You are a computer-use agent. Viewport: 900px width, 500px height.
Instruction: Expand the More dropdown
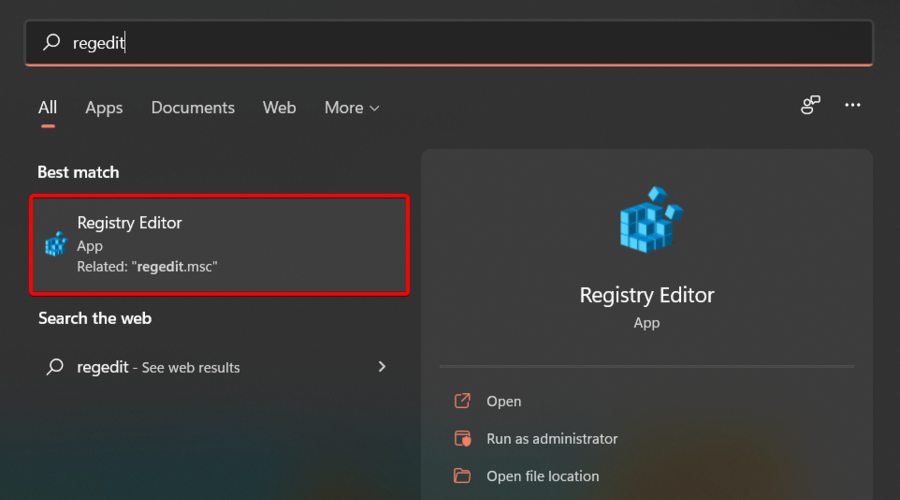pyautogui.click(x=352, y=108)
